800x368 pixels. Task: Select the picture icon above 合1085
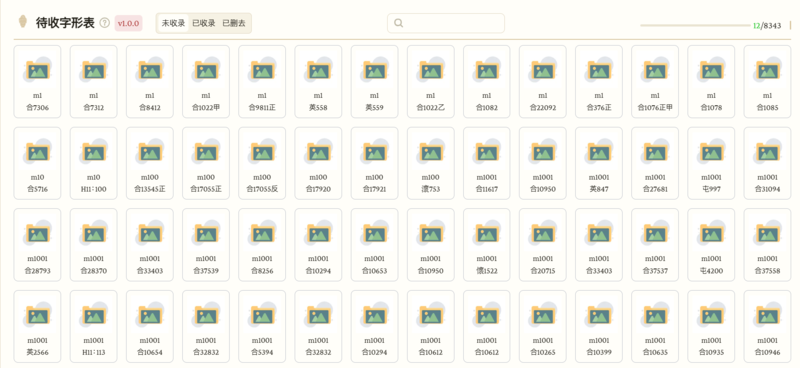pos(767,70)
